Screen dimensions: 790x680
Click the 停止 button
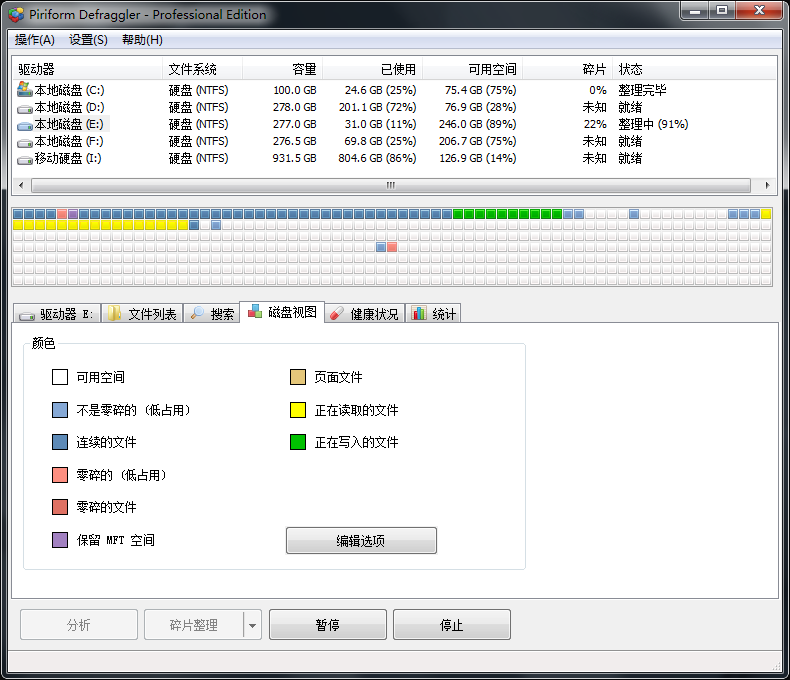tap(451, 625)
